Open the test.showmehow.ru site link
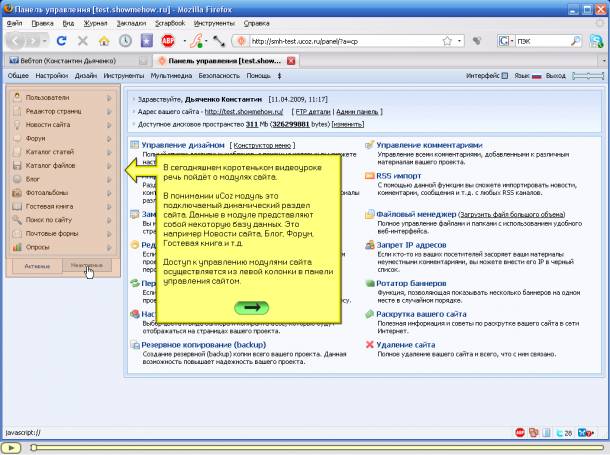Image resolution: width=610 pixels, height=455 pixels. pyautogui.click(x=244, y=112)
